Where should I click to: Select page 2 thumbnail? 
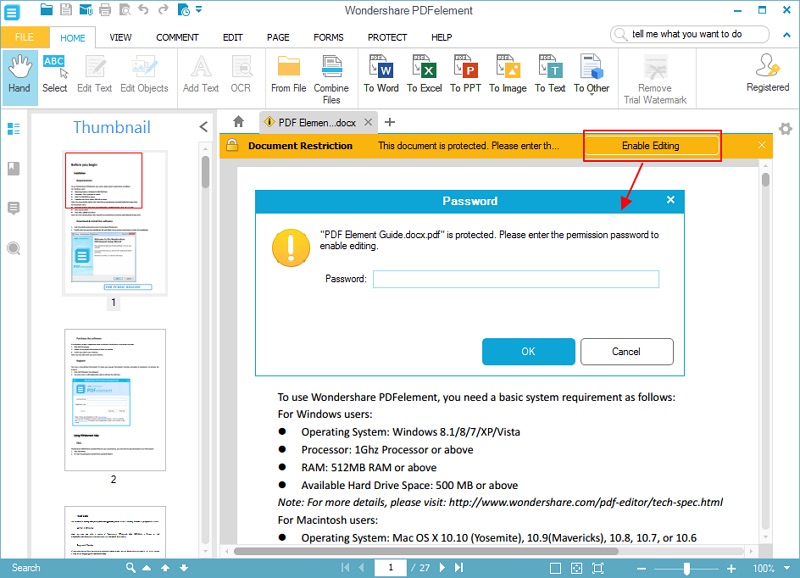point(115,400)
